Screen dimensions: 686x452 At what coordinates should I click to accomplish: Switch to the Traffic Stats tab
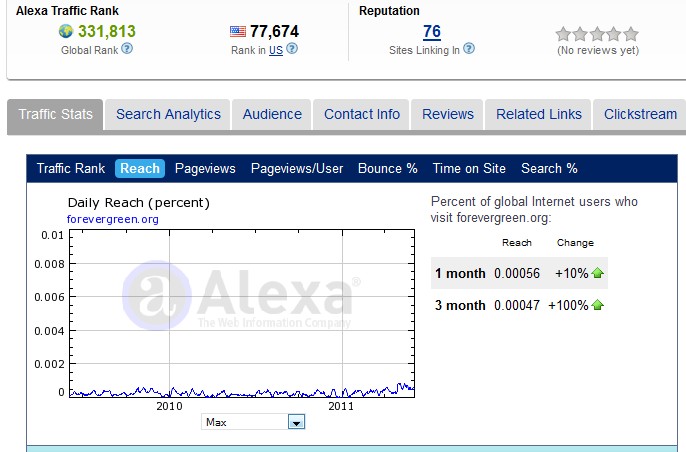click(56, 114)
